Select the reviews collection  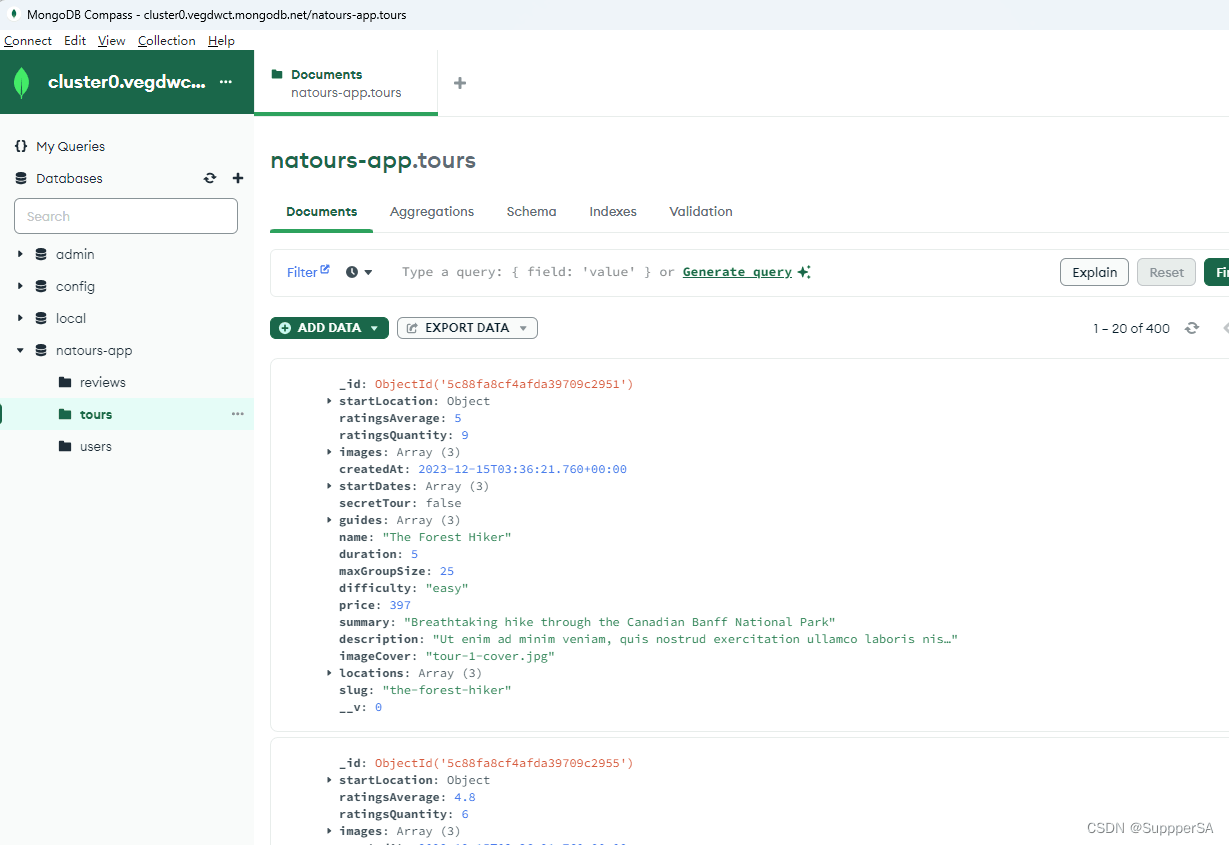(x=103, y=382)
